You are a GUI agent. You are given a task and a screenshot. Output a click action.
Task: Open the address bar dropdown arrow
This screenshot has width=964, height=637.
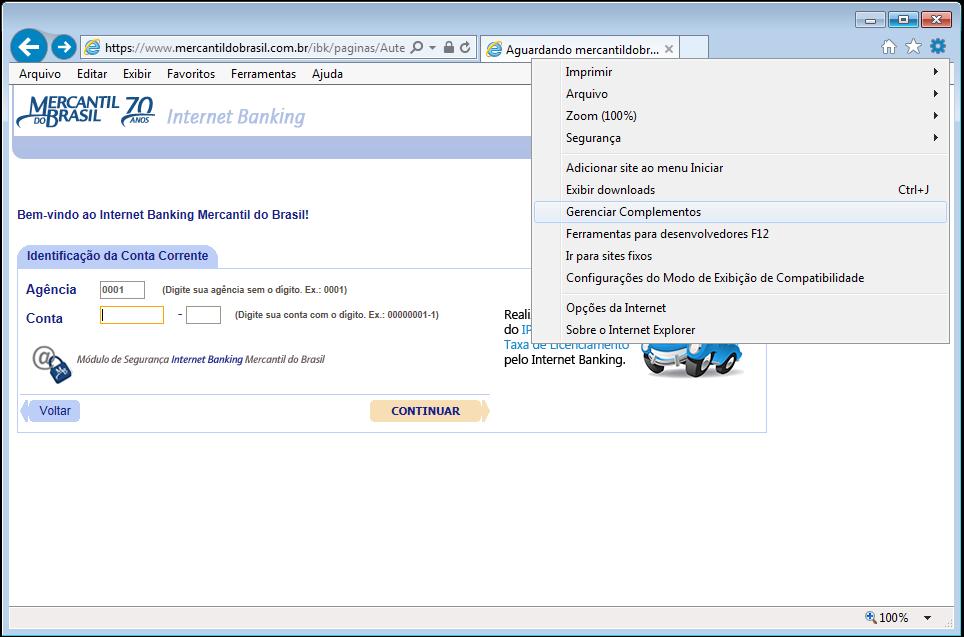[432, 47]
